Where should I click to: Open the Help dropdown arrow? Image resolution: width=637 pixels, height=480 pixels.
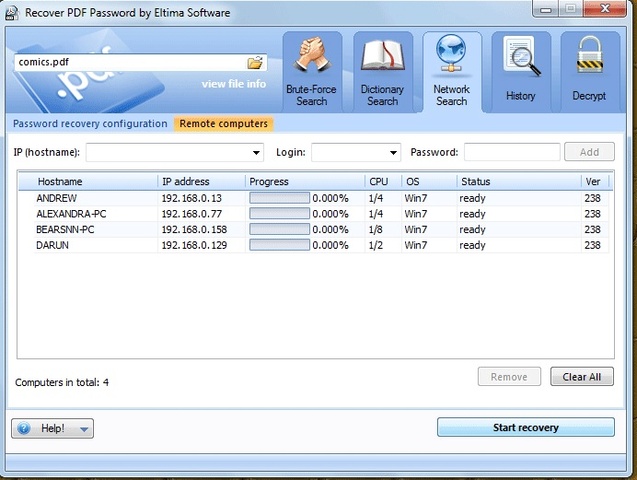(84, 429)
